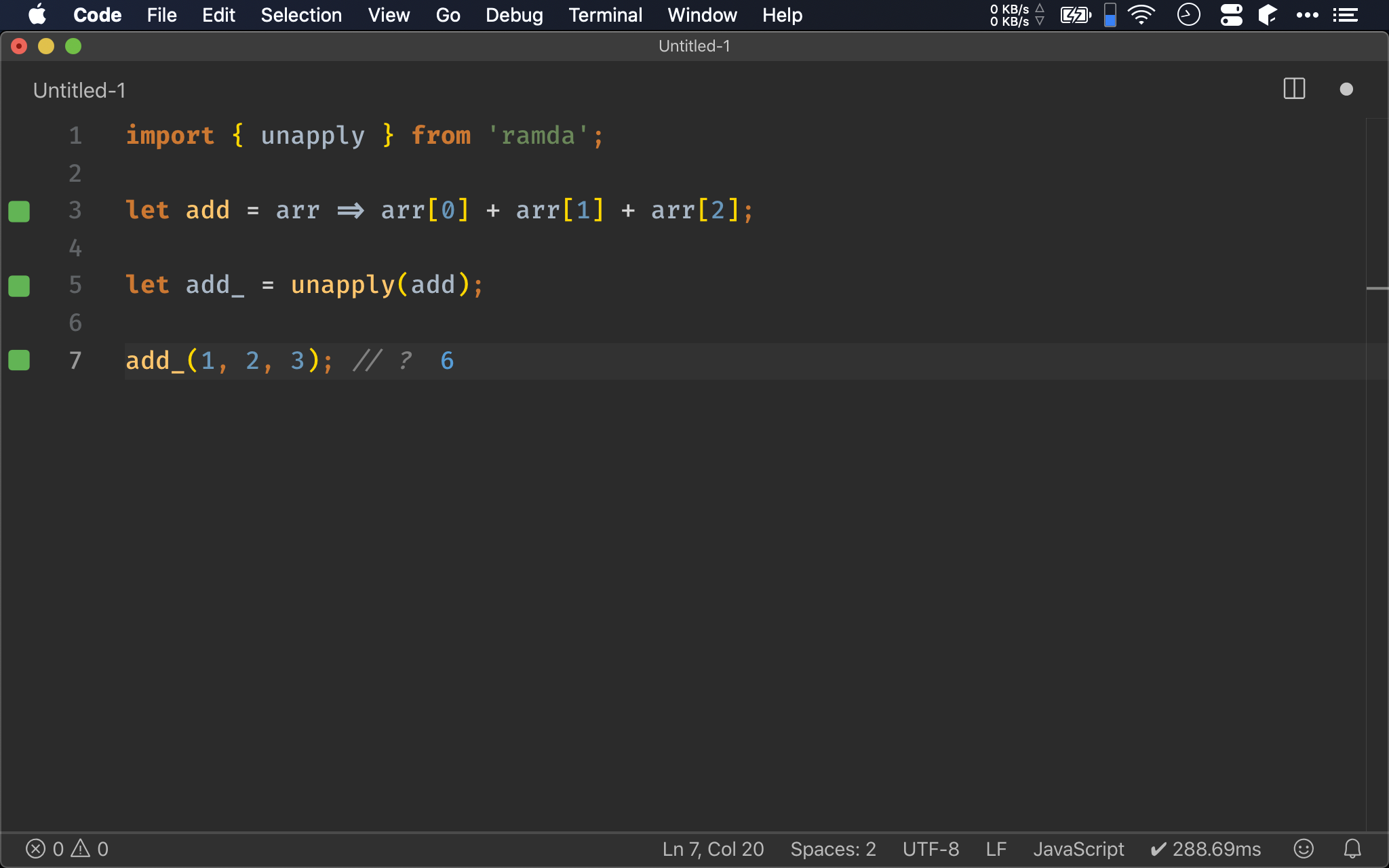
Task: Click the blue phone battery menu bar icon
Action: click(x=1110, y=15)
